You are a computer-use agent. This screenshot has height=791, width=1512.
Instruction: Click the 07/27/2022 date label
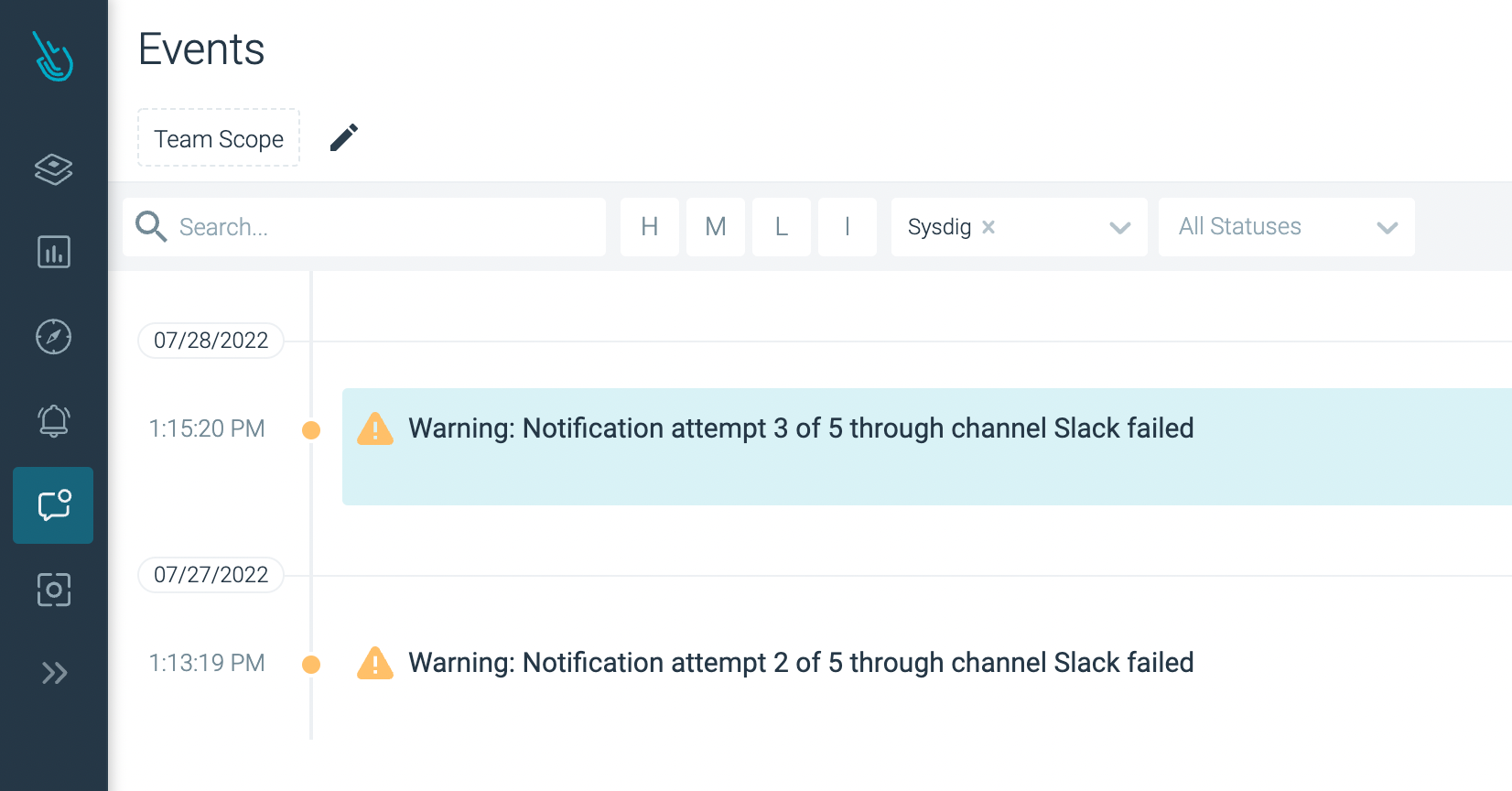(211, 575)
